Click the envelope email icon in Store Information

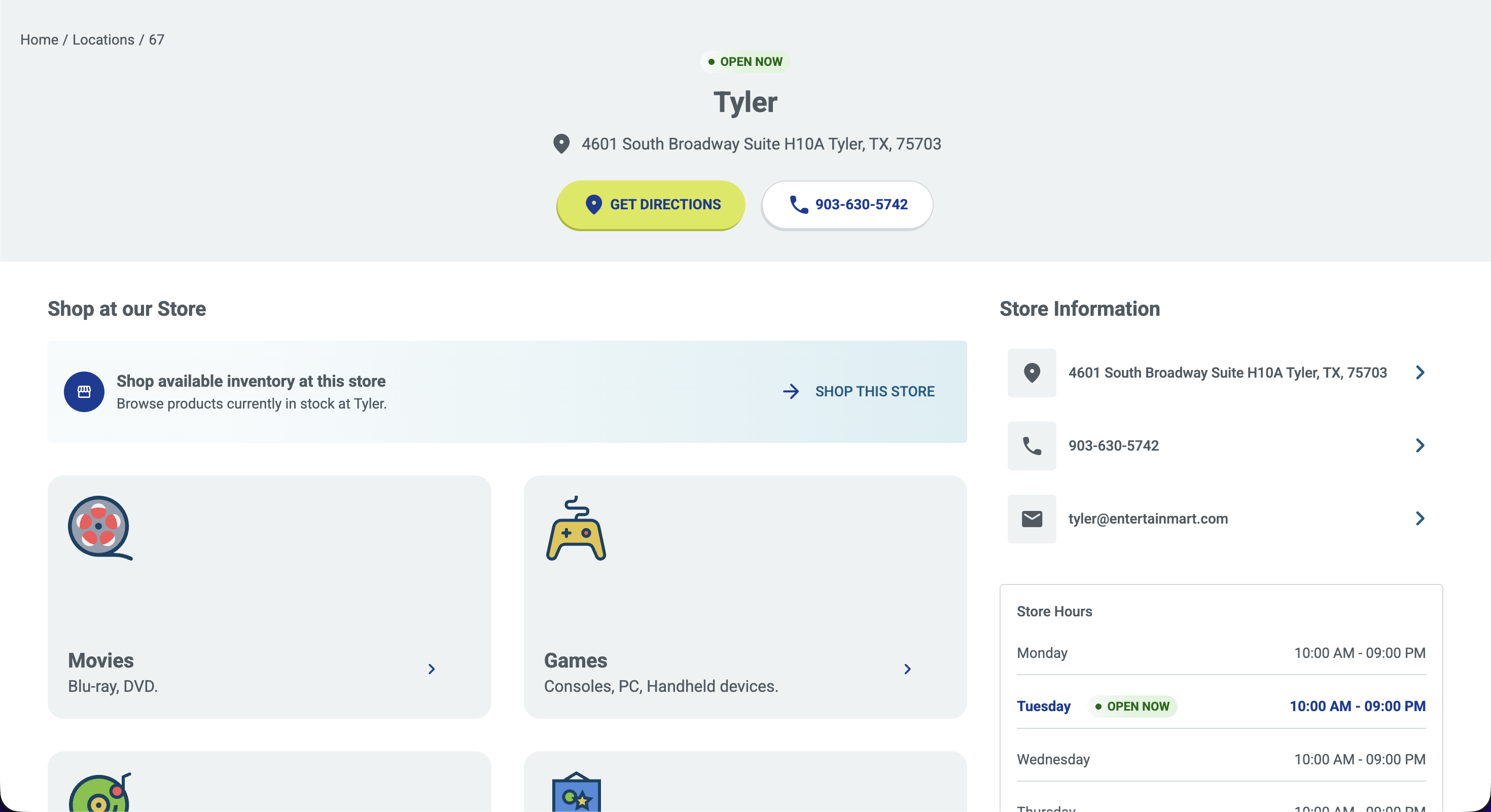pos(1032,519)
